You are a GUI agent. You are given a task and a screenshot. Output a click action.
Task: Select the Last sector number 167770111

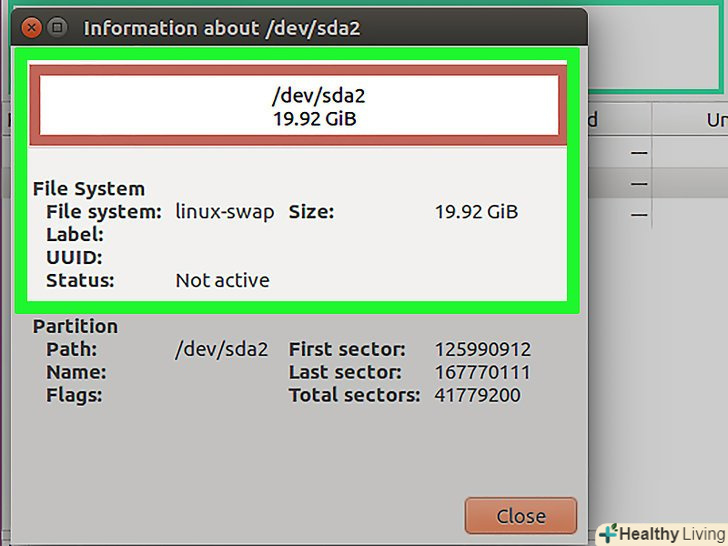coord(483,372)
